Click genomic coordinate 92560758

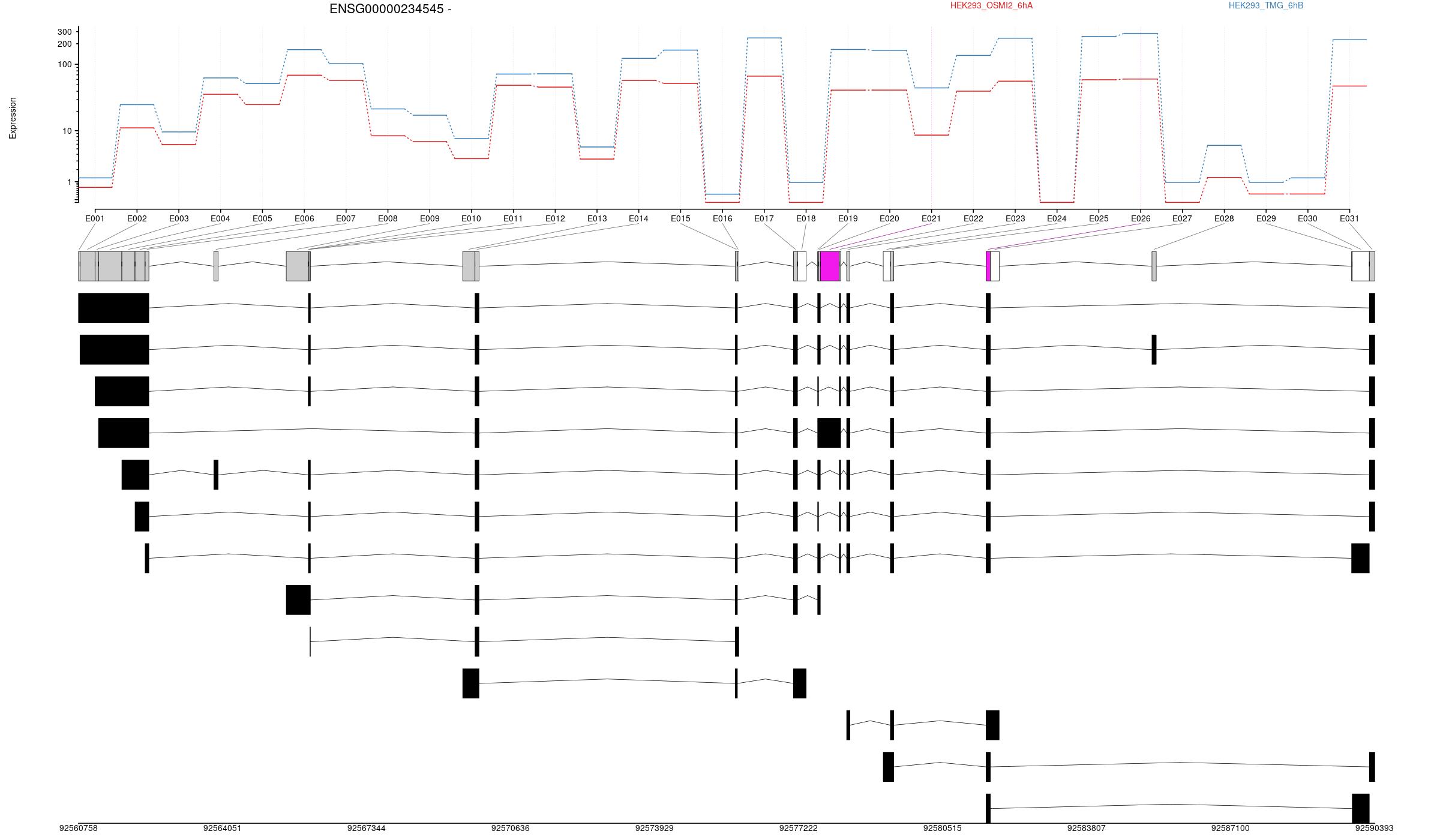click(x=78, y=828)
